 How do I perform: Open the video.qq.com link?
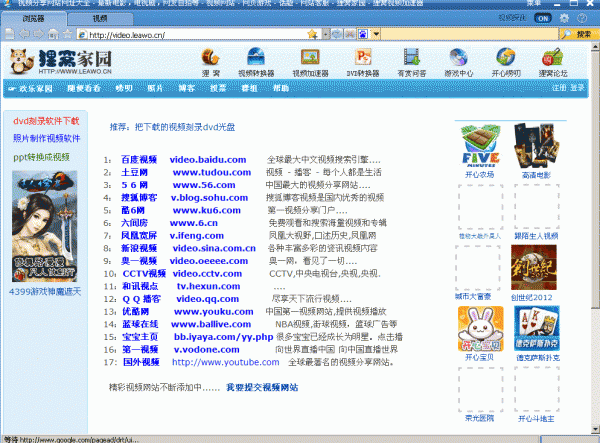click(x=207, y=299)
